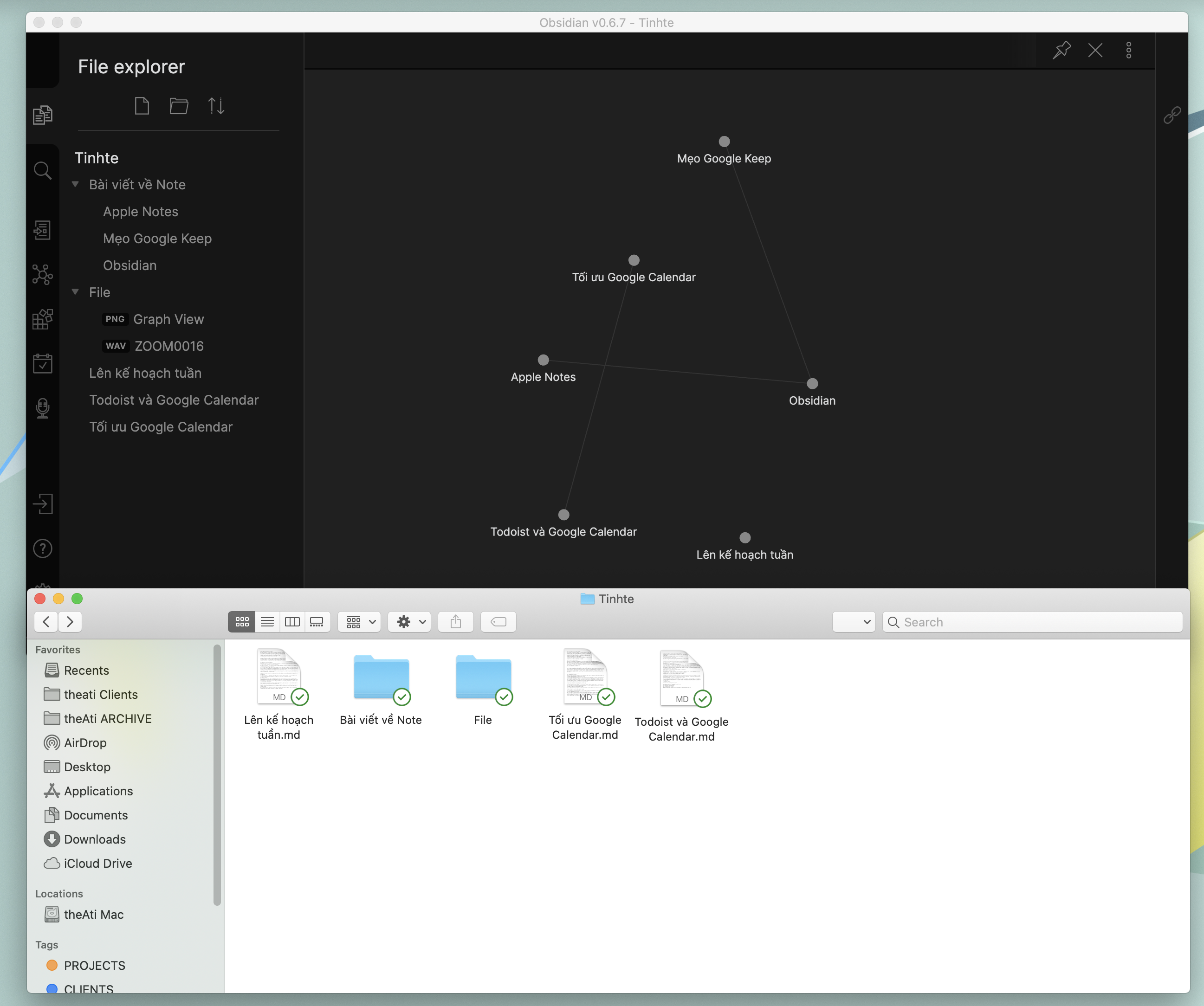
Task: Click the New note icon in File explorer
Action: [x=142, y=106]
